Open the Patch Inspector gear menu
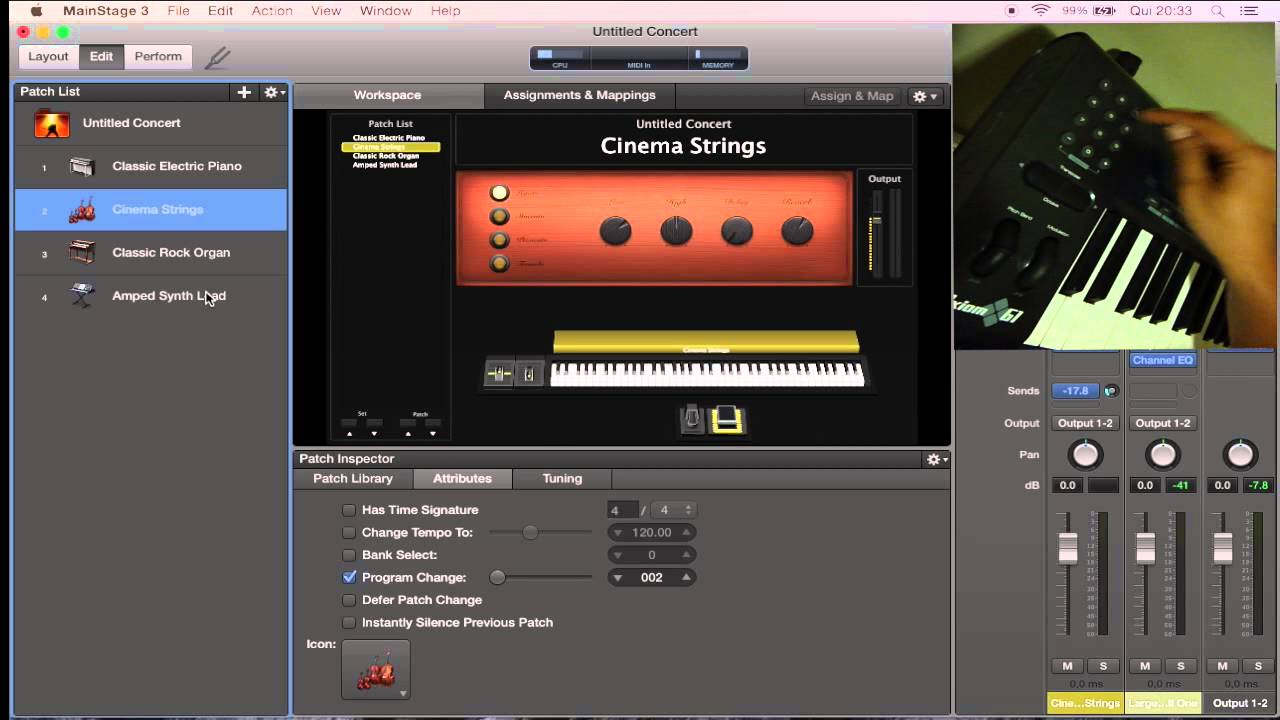 tap(936, 459)
